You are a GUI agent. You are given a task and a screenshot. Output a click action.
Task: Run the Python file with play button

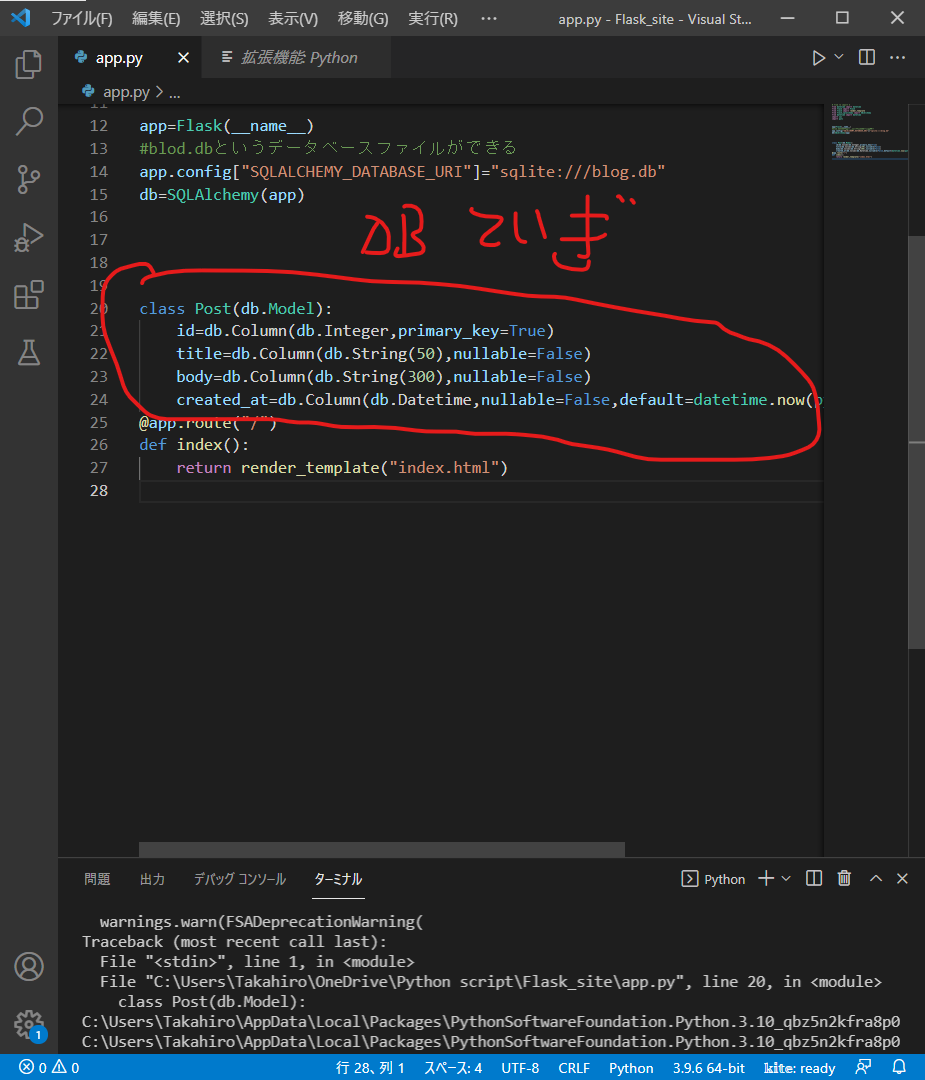pyautogui.click(x=819, y=58)
